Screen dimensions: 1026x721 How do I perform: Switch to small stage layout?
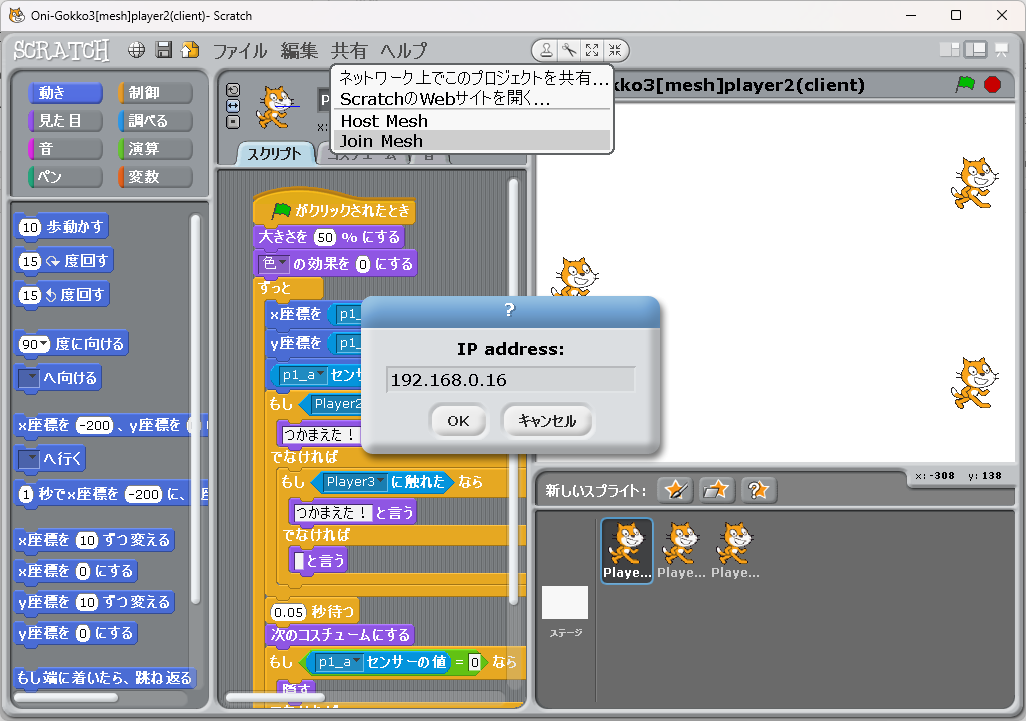point(949,50)
